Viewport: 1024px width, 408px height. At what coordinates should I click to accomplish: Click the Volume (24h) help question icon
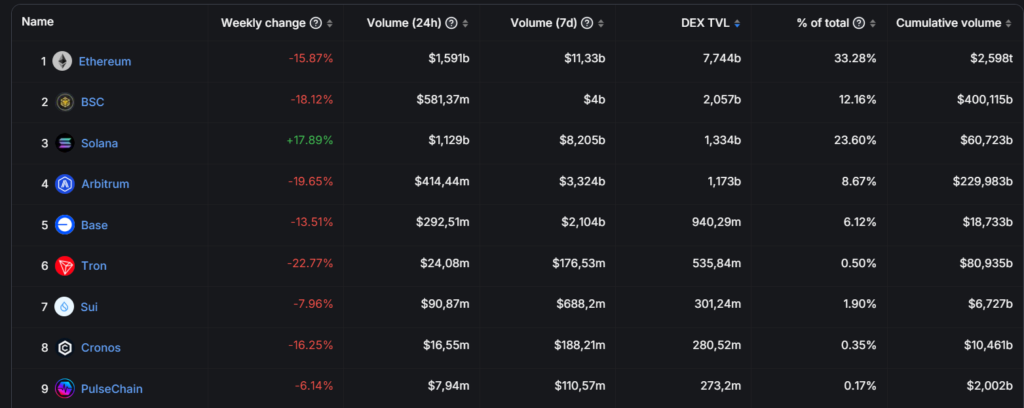[451, 23]
